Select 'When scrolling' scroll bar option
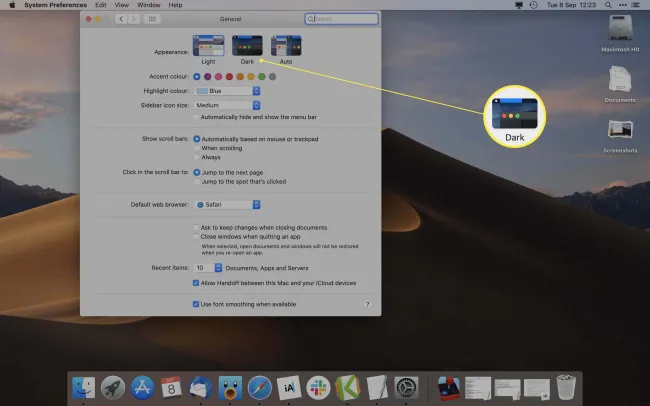The height and width of the screenshot is (406, 650). 196,148
